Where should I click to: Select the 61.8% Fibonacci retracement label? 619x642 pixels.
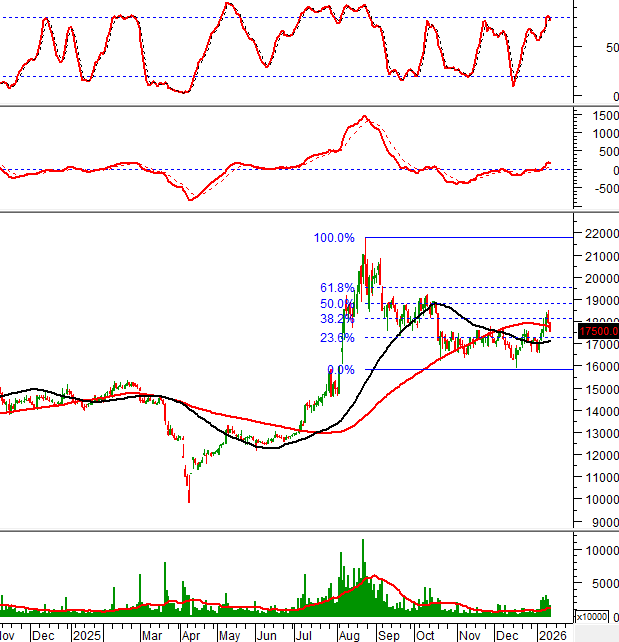pos(338,288)
